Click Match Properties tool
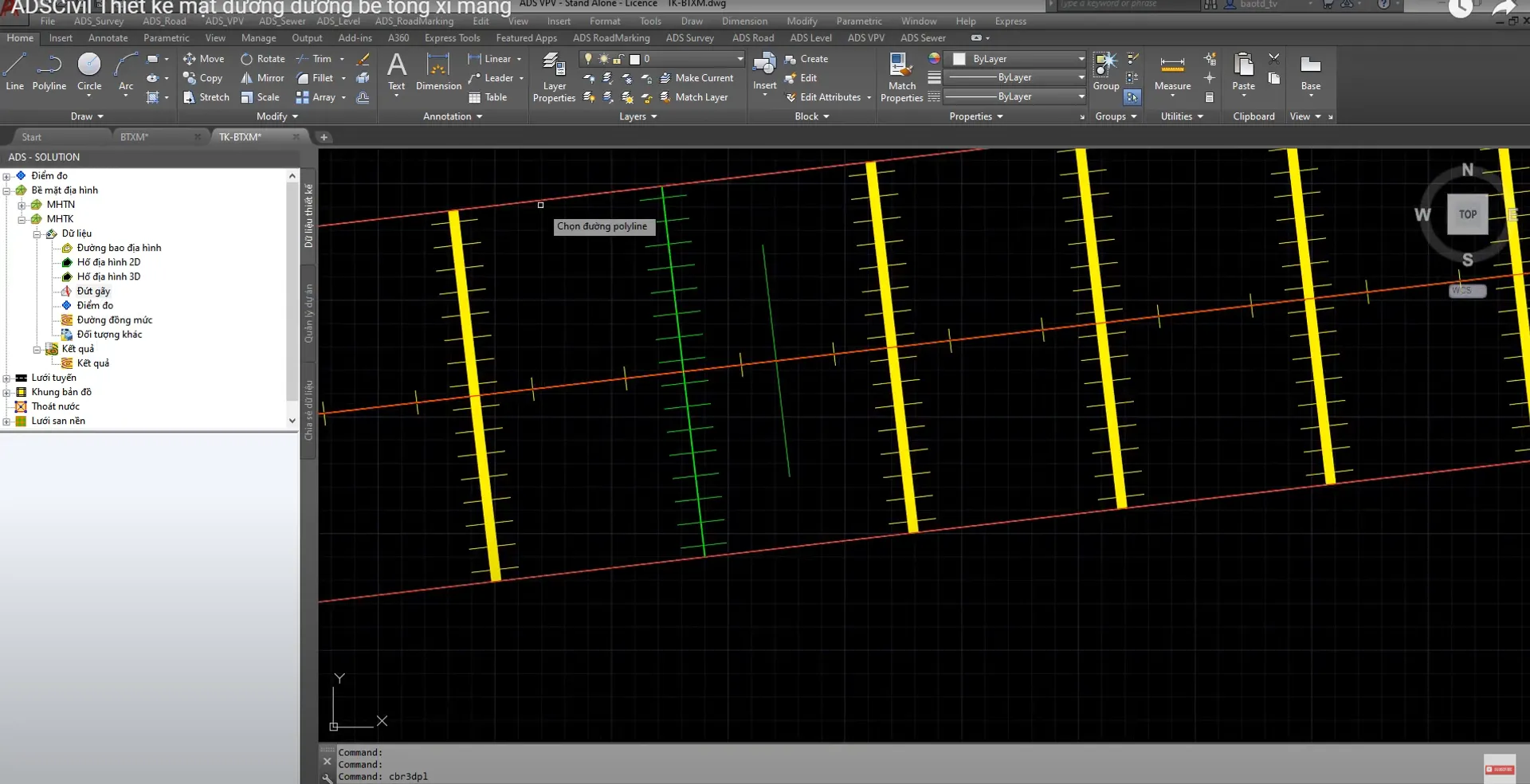The width and height of the screenshot is (1530, 784). point(901,77)
